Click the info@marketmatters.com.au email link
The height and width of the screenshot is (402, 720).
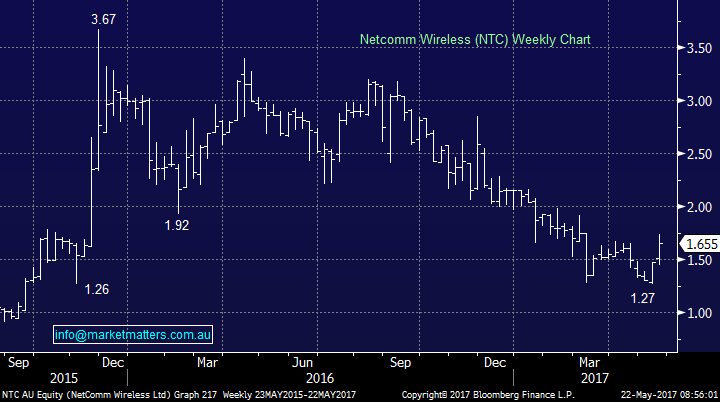point(133,334)
